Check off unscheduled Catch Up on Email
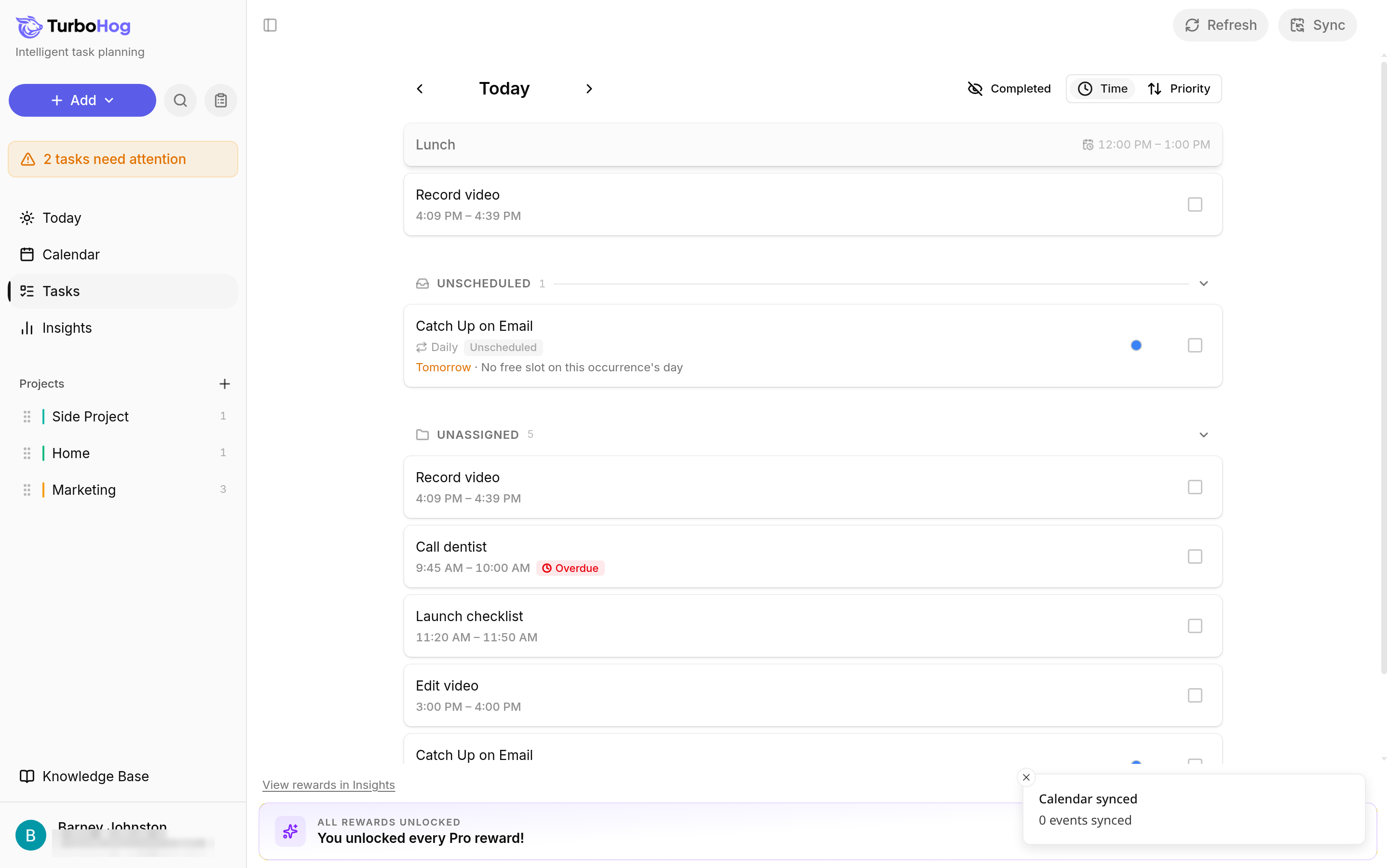Viewport: 1389px width, 868px height. [x=1195, y=345]
